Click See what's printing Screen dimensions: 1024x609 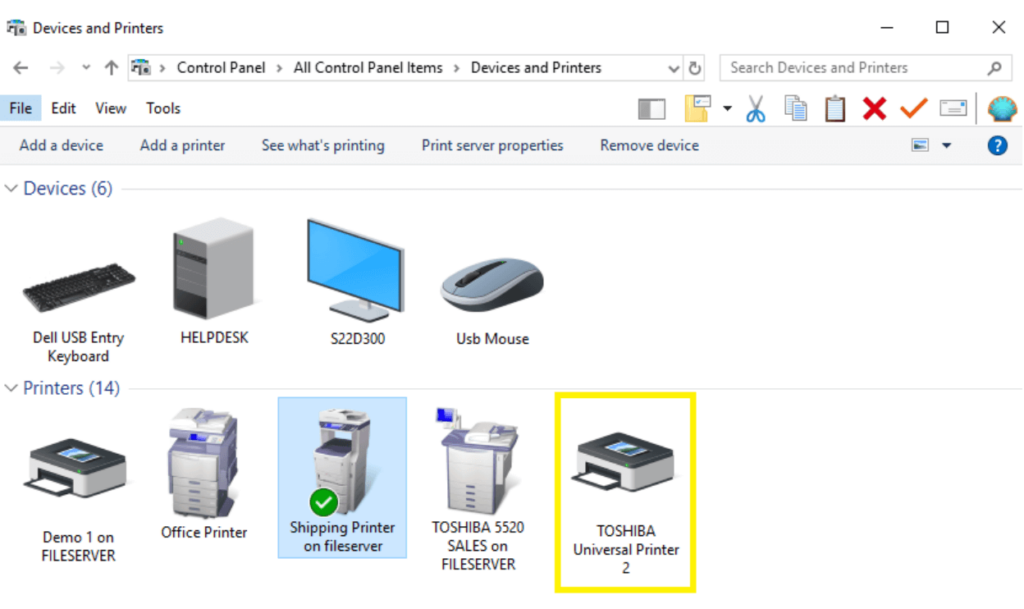coord(323,146)
